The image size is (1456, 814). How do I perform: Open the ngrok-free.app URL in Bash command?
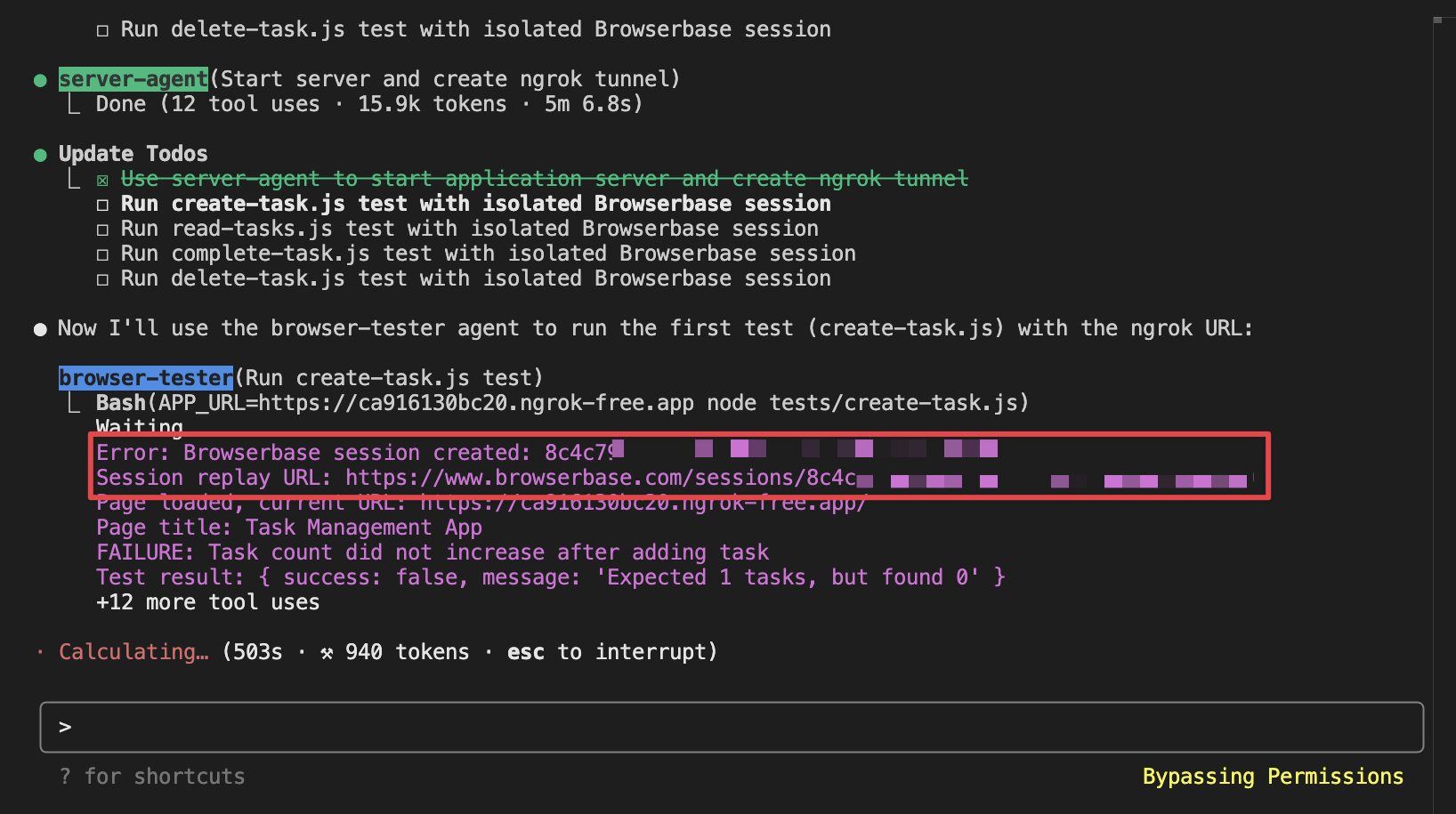tap(476, 403)
